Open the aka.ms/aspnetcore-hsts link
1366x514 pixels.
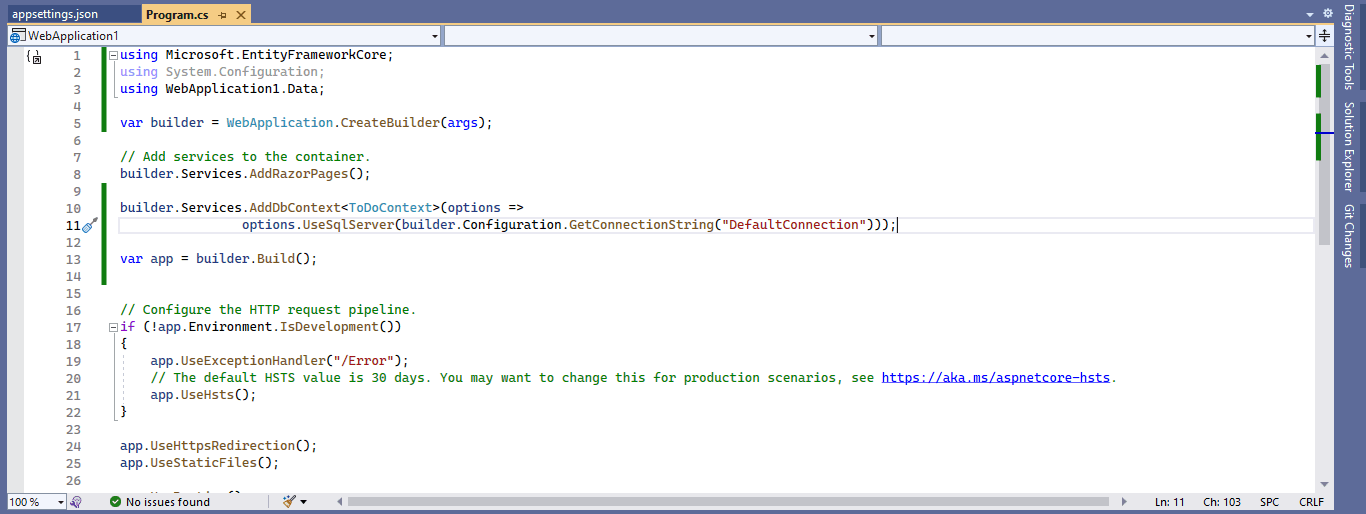point(997,378)
